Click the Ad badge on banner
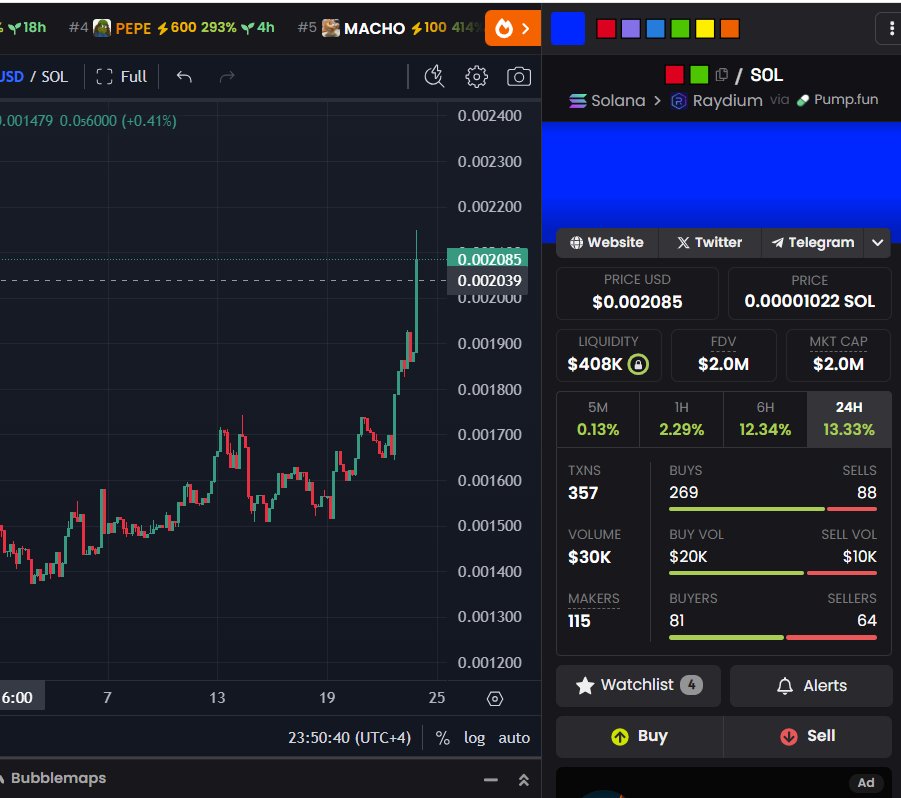Screen dimensions: 901x798 click(x=866, y=782)
